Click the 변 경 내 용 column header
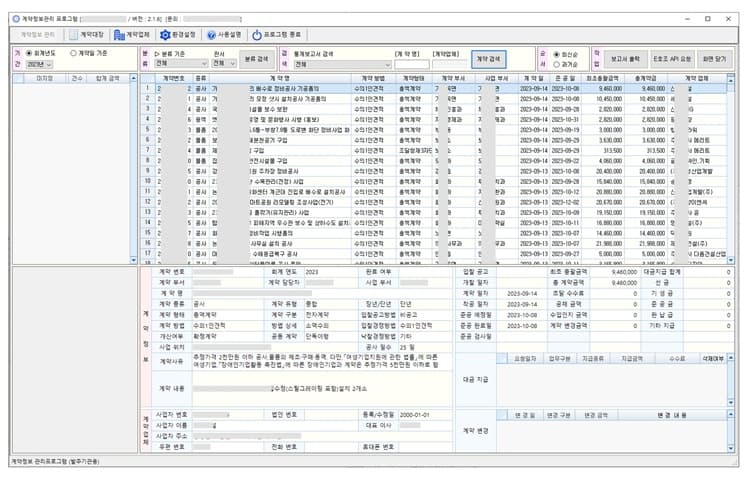The width and height of the screenshot is (749, 481). click(x=672, y=416)
